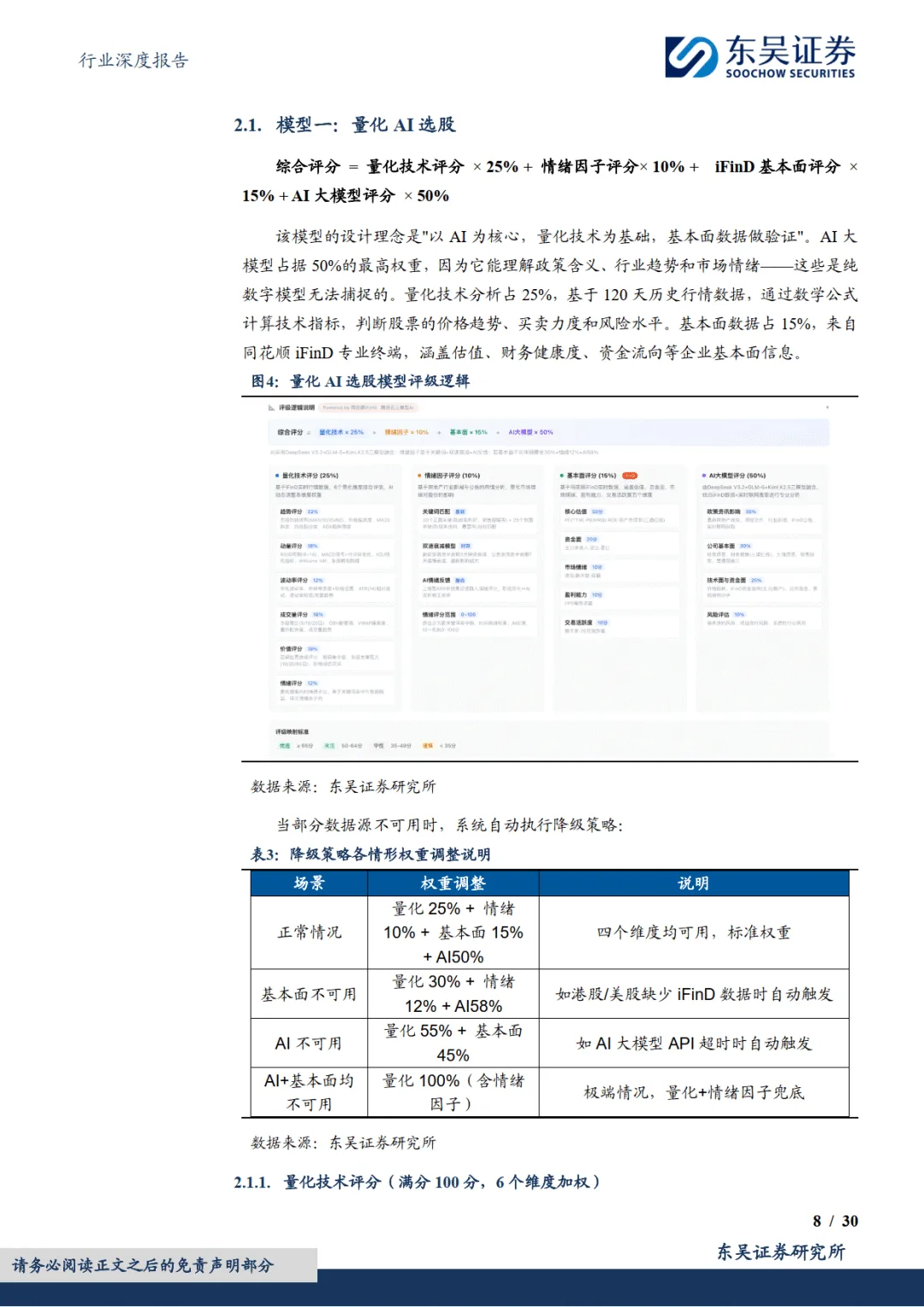Click the AI大模型评分 (50%) column heading

point(737,476)
